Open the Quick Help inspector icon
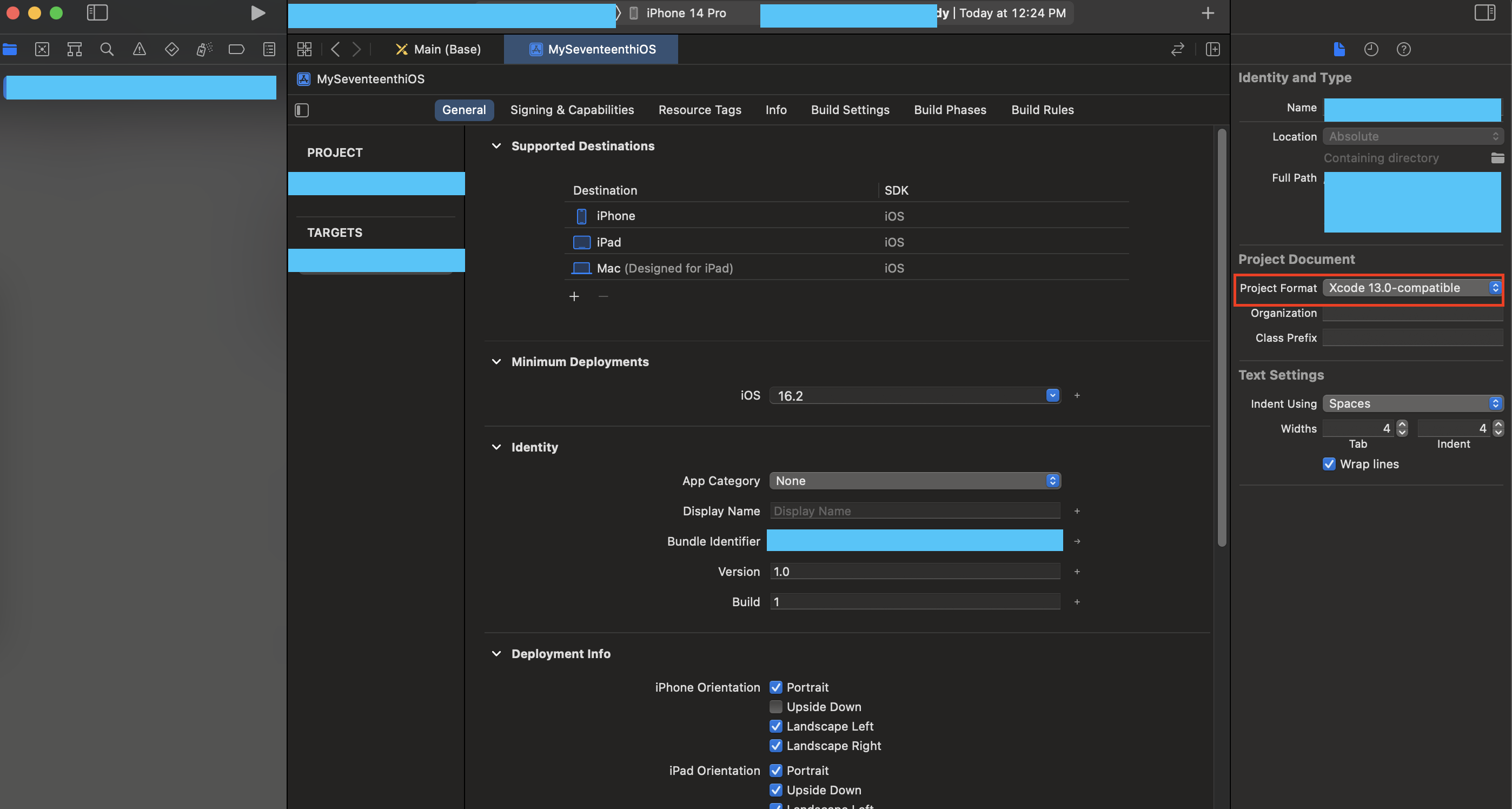Image resolution: width=1512 pixels, height=809 pixels. 1403,49
